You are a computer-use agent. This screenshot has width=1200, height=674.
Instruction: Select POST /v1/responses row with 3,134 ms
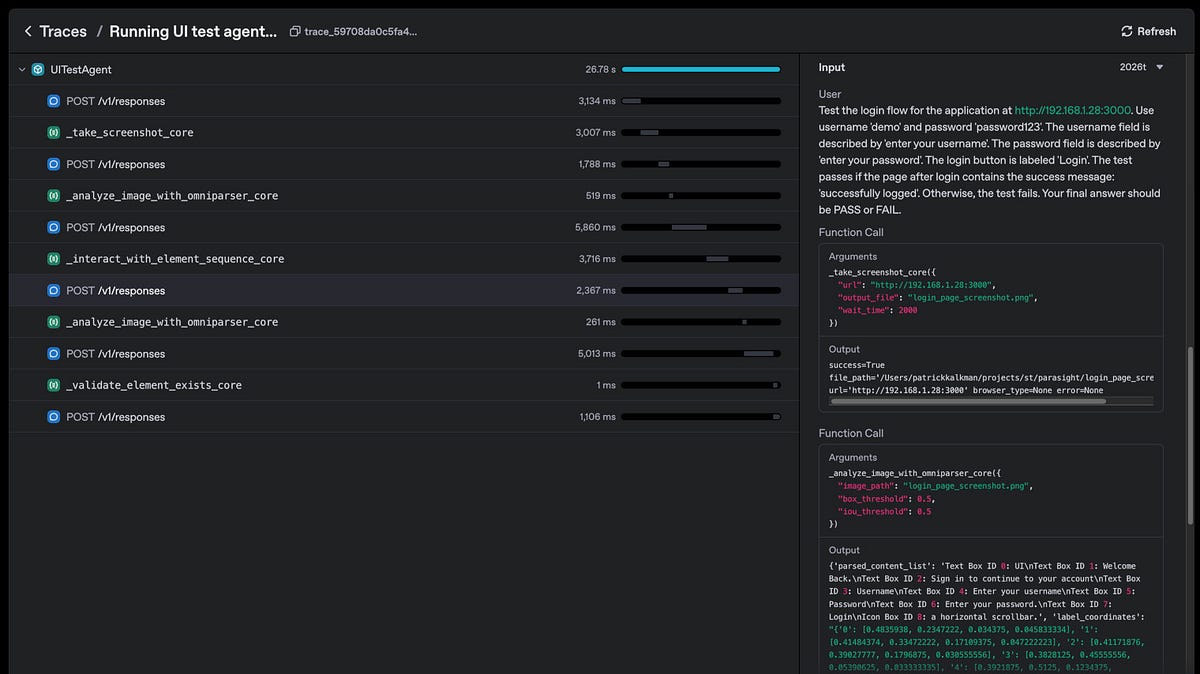[x=403, y=101]
